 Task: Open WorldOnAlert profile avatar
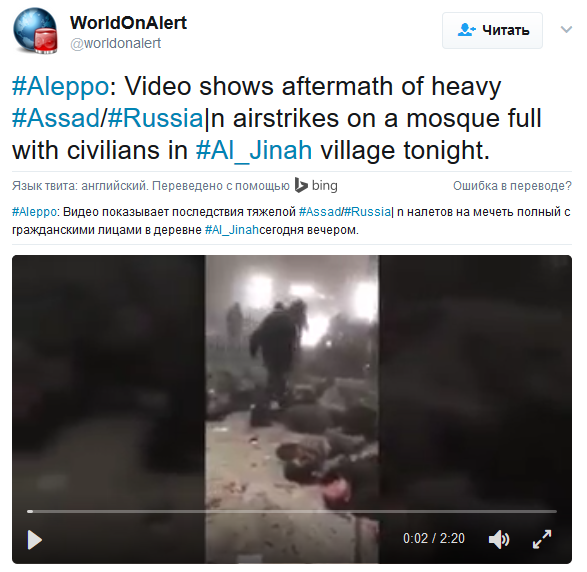35,31
